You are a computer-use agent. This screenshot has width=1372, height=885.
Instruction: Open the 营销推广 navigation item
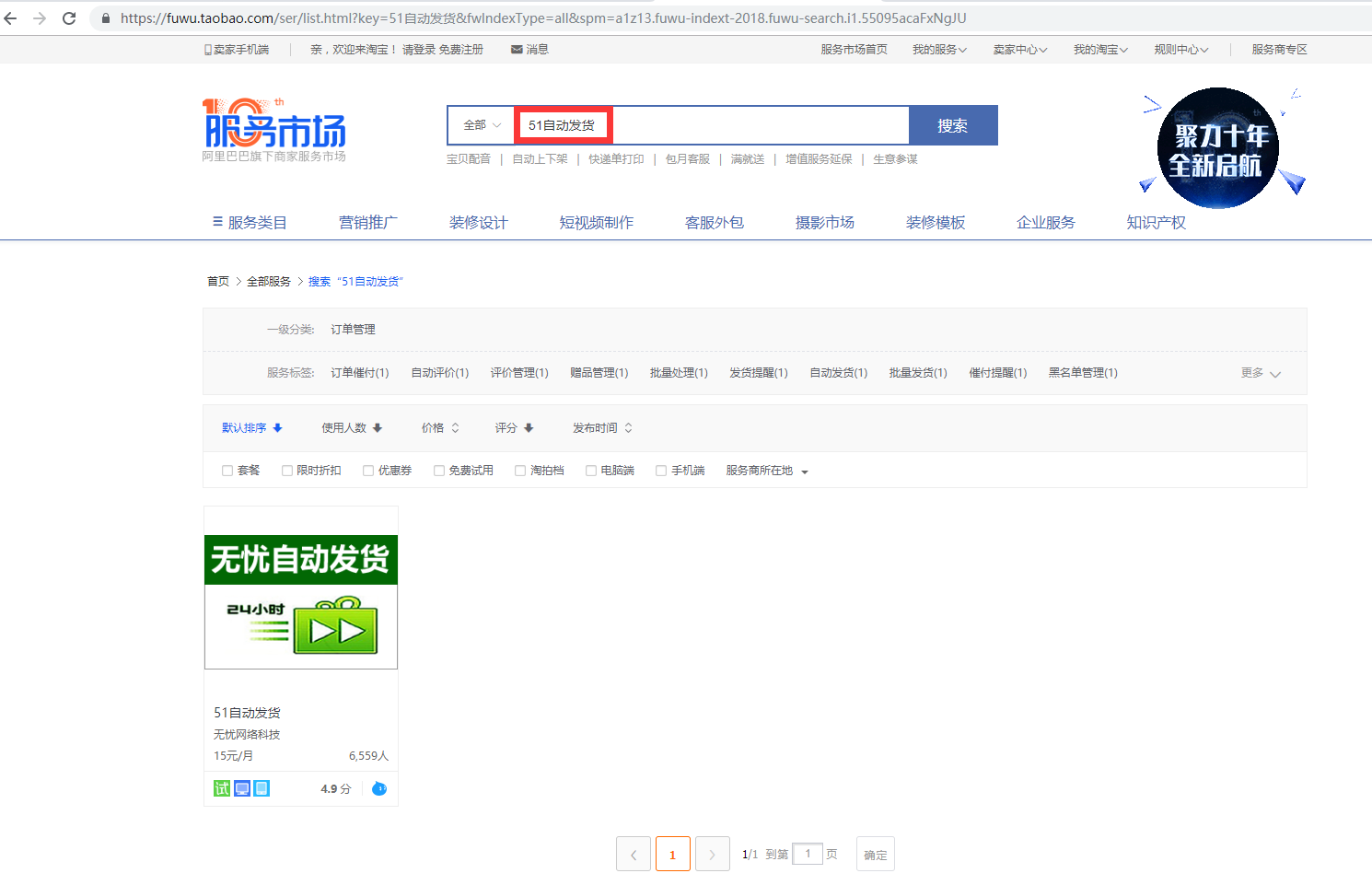click(x=368, y=223)
